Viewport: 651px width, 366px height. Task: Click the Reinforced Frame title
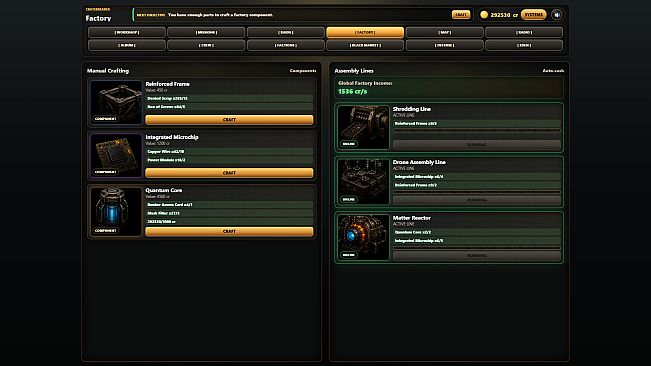[167, 84]
